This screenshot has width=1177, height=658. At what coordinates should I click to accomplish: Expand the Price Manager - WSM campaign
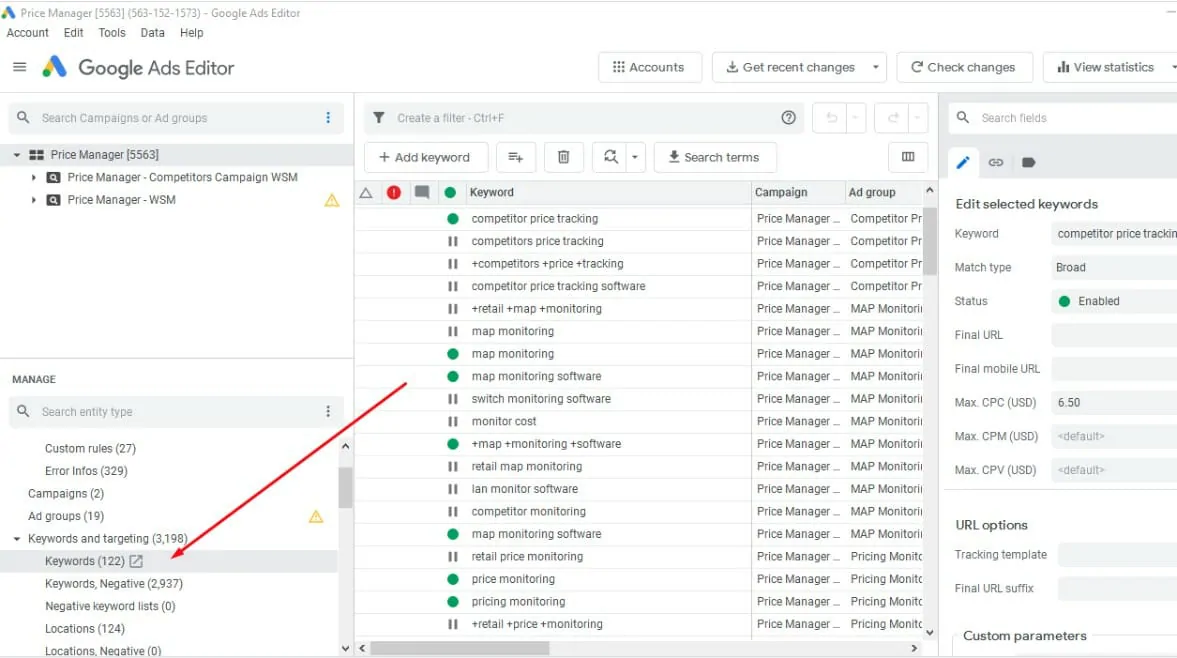[33, 200]
